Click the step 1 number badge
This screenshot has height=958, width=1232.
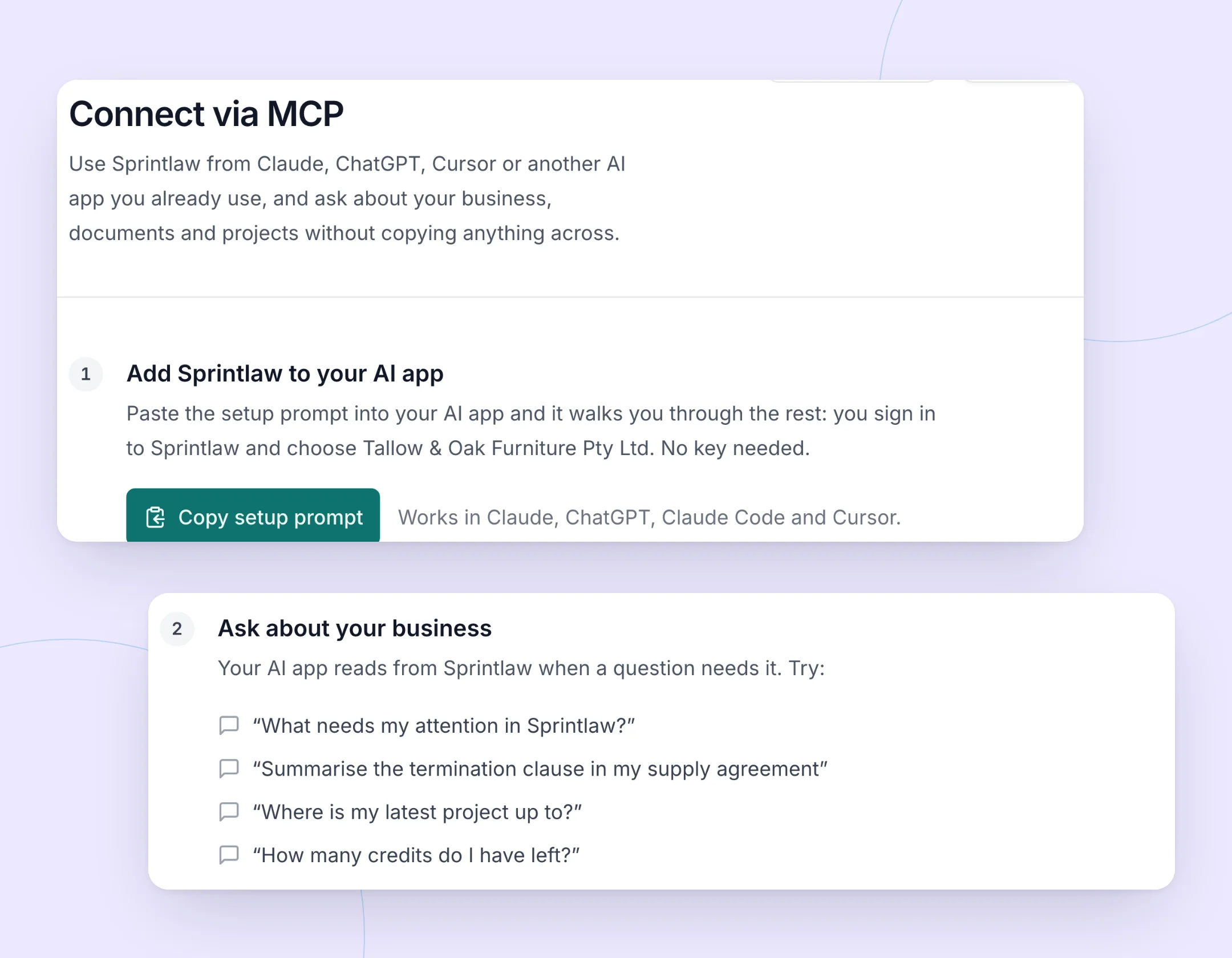(x=86, y=374)
